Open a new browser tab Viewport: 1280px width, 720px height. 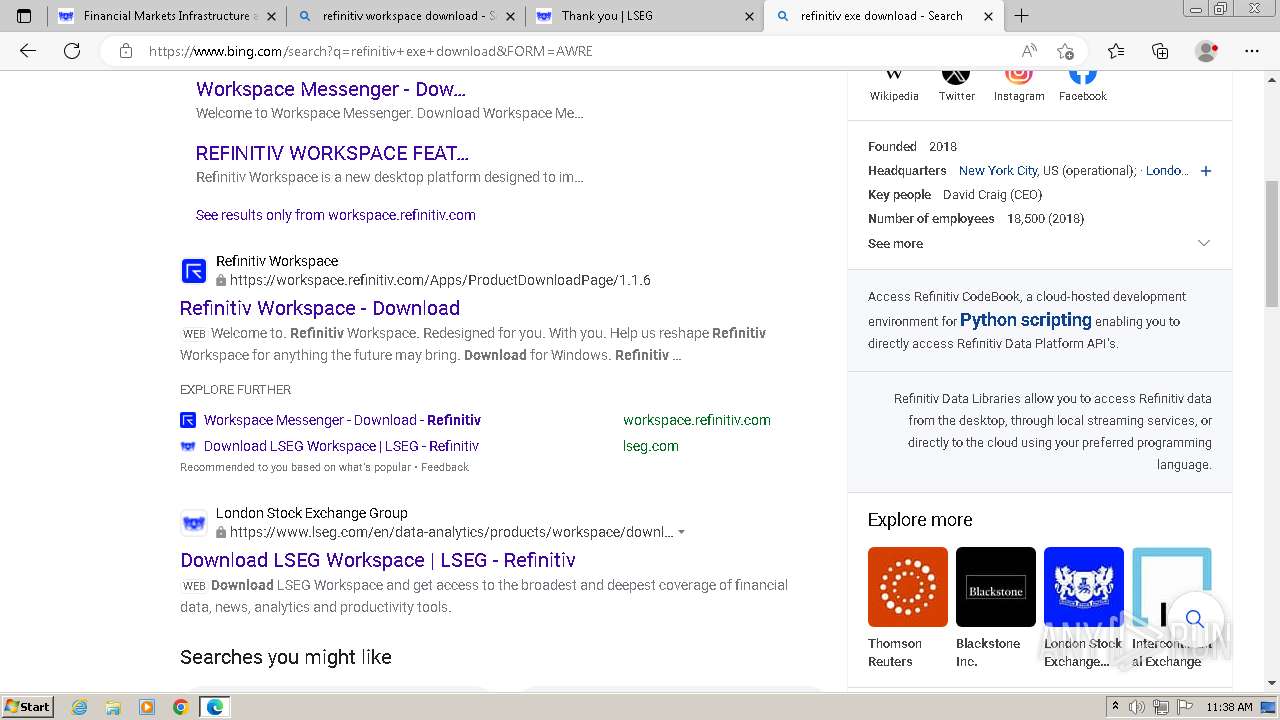click(x=1021, y=16)
